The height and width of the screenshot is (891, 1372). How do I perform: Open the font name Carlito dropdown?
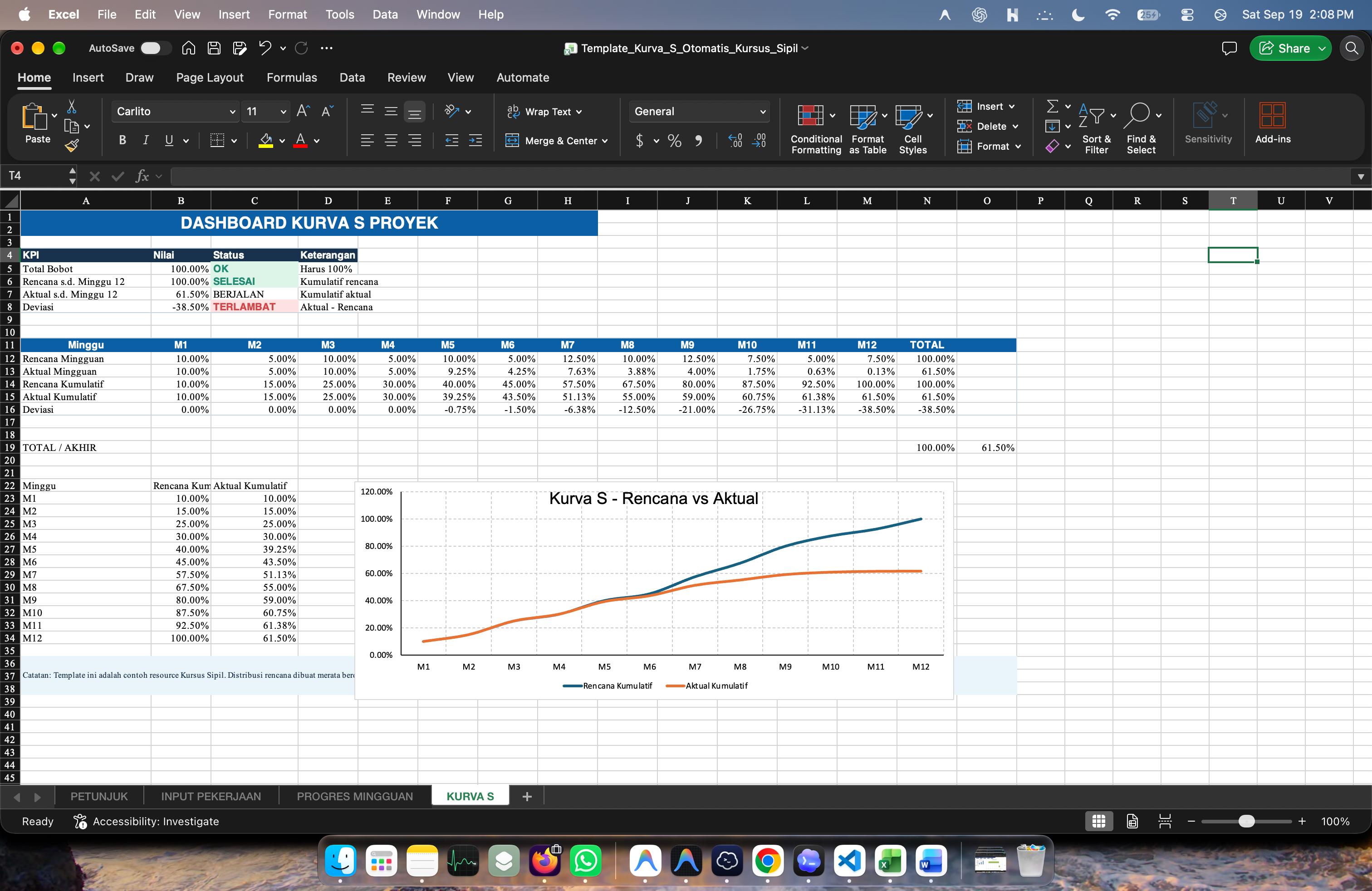(x=232, y=112)
